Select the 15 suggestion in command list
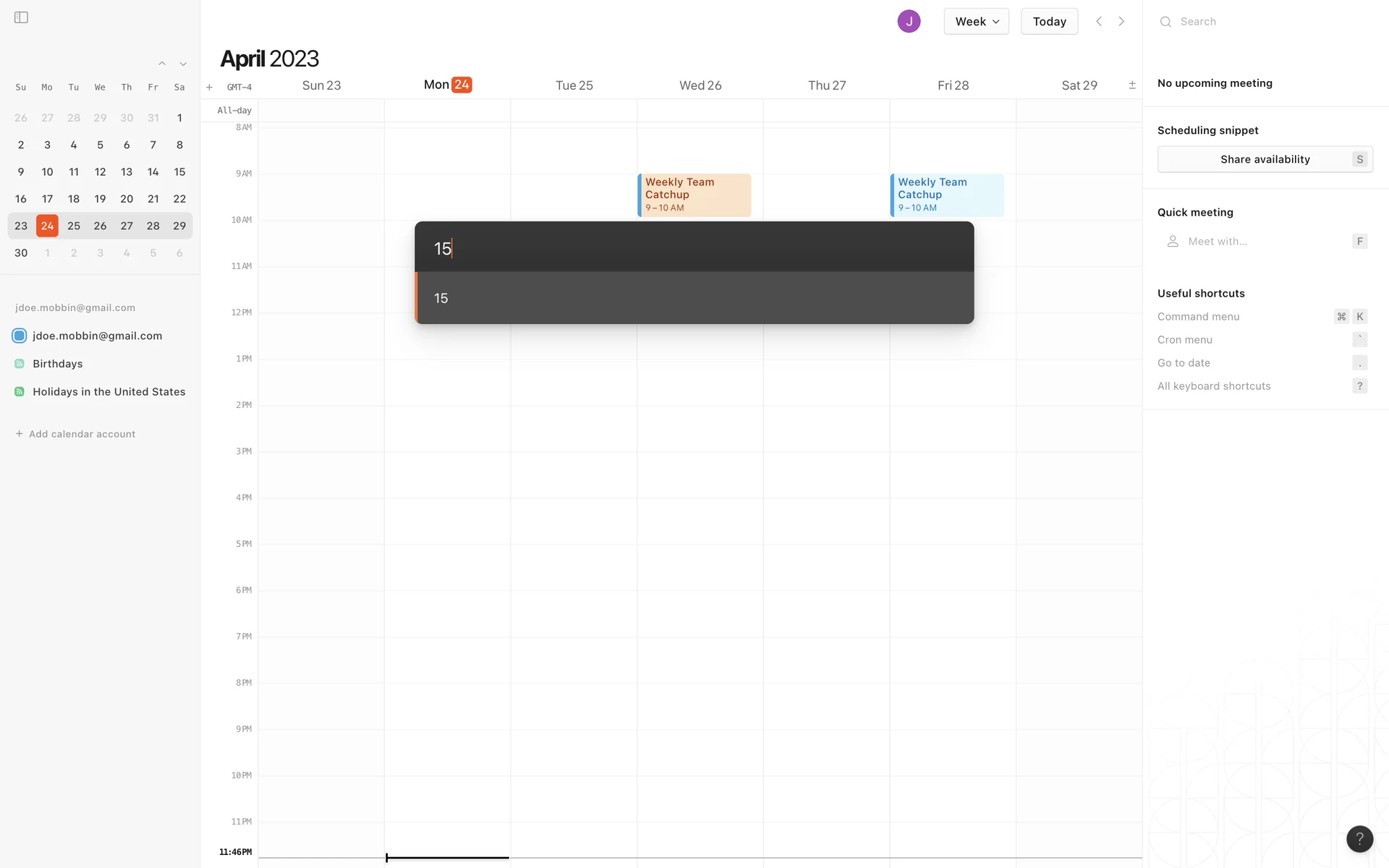 tap(693, 298)
